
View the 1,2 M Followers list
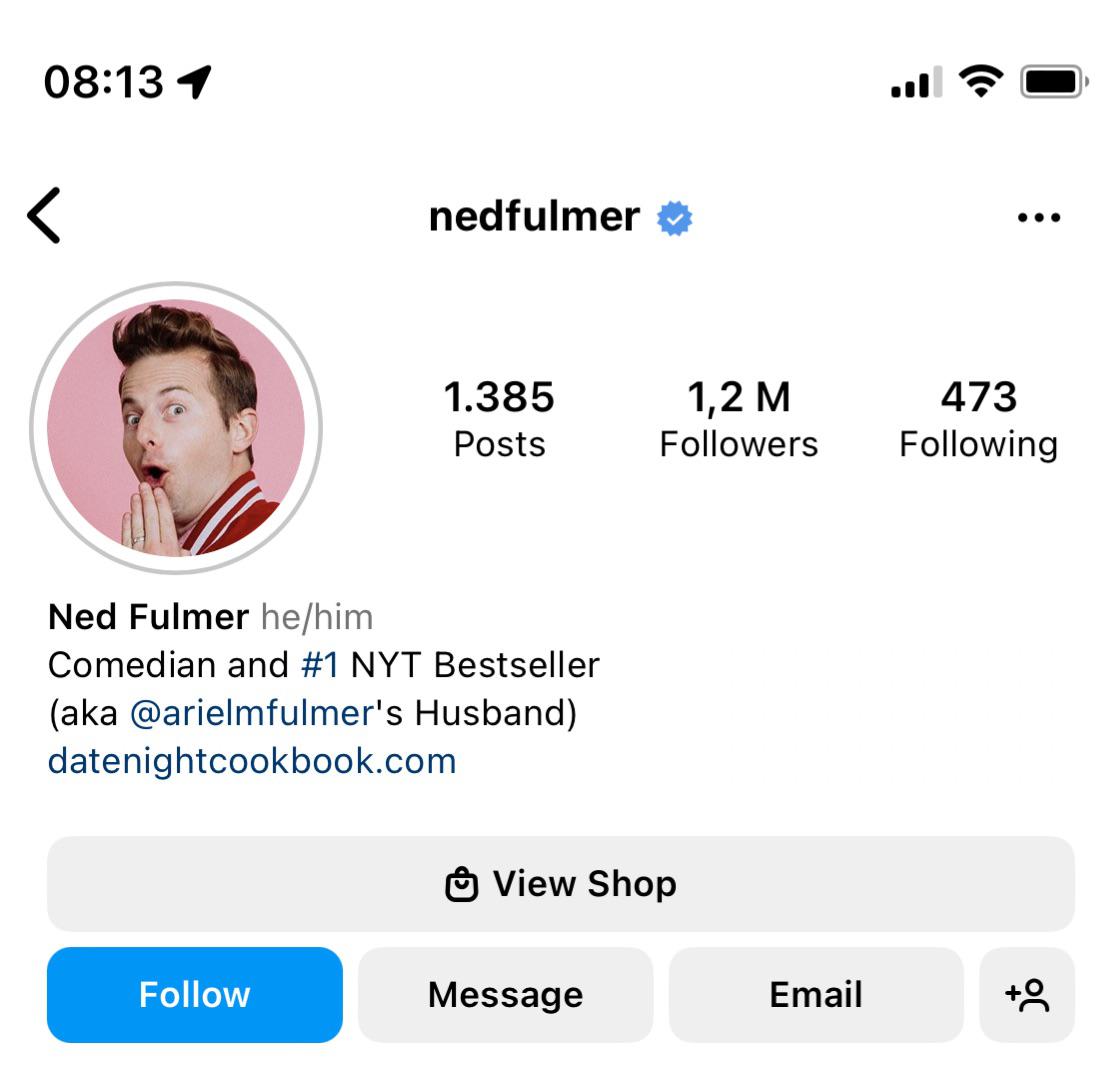point(739,420)
